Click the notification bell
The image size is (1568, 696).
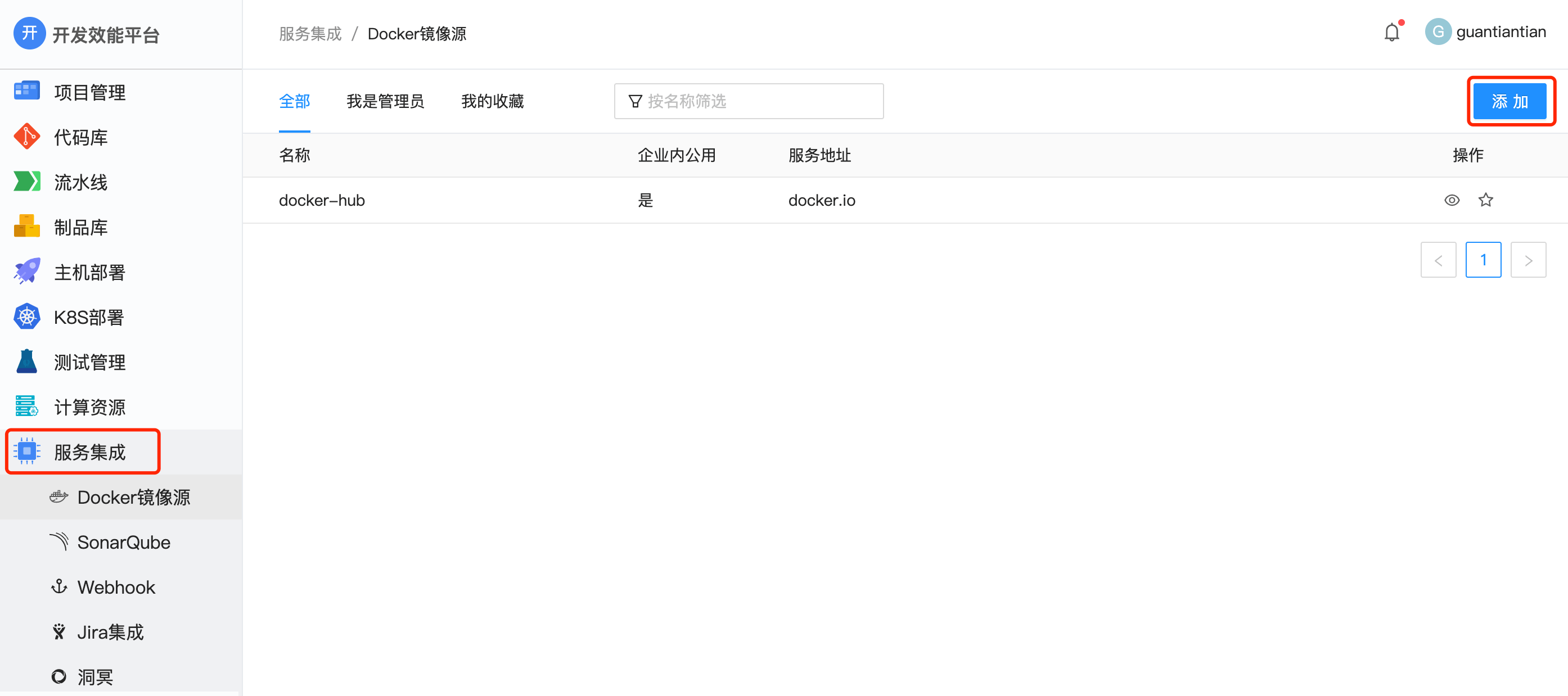[1391, 31]
